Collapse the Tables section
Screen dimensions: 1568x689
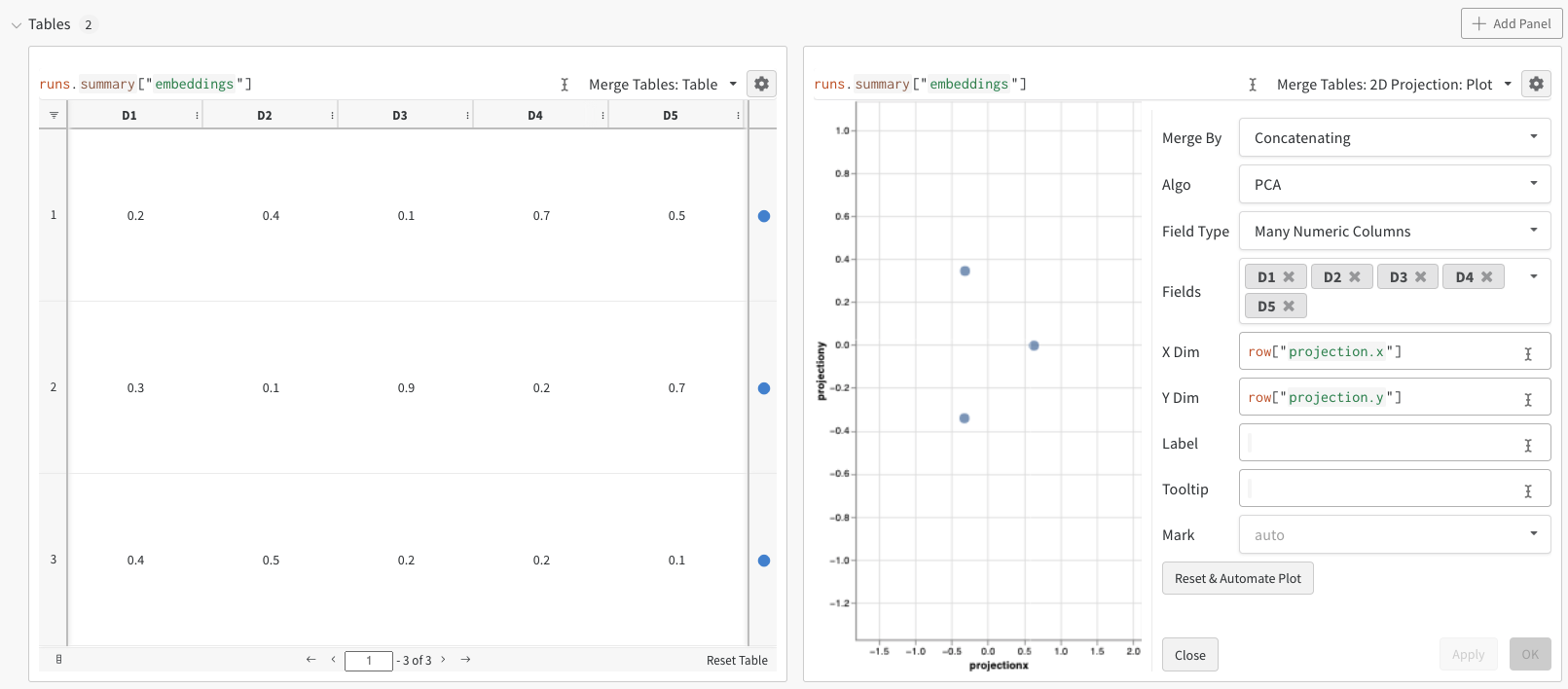pos(17,25)
